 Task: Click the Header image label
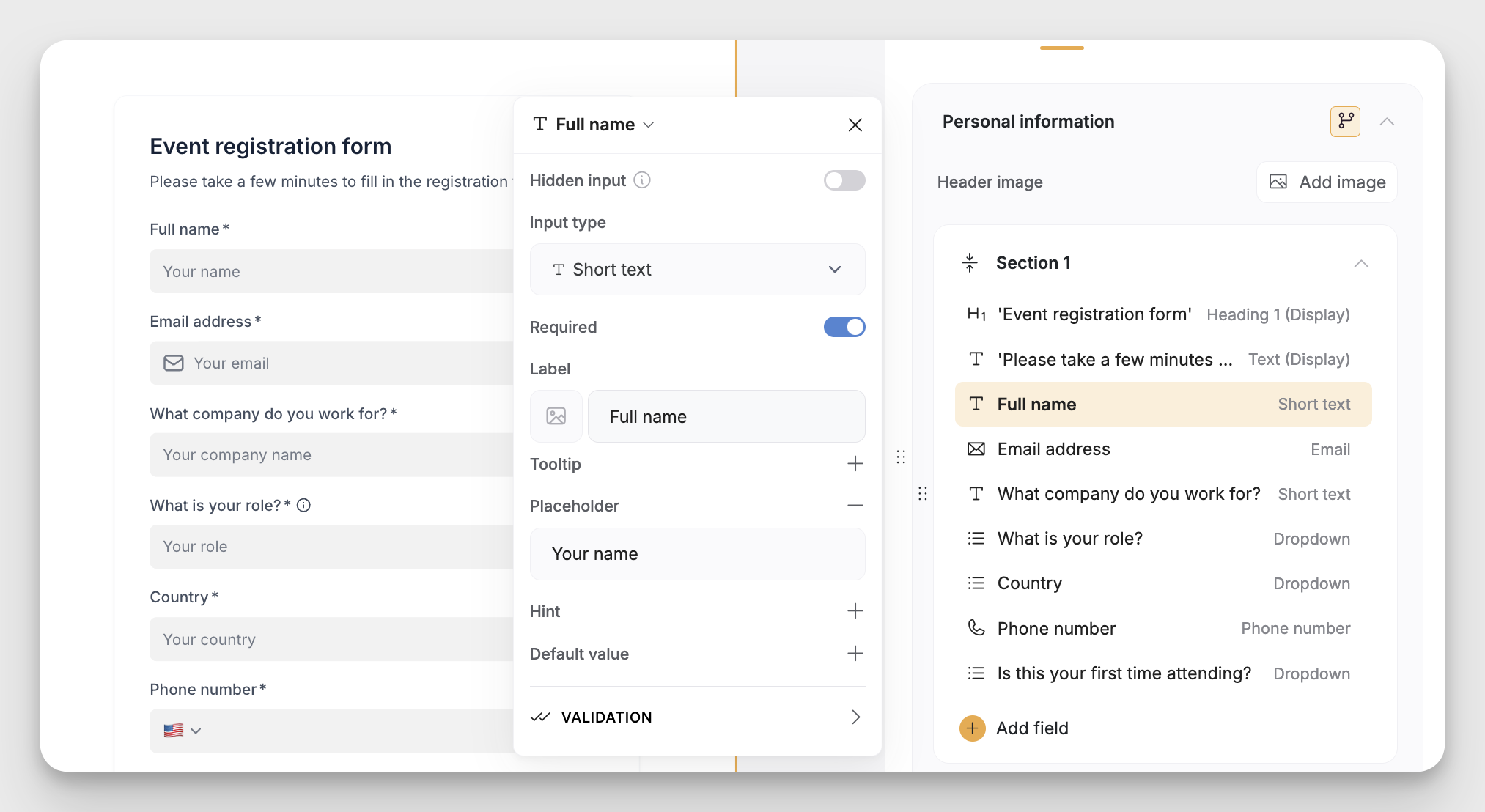[x=990, y=182]
